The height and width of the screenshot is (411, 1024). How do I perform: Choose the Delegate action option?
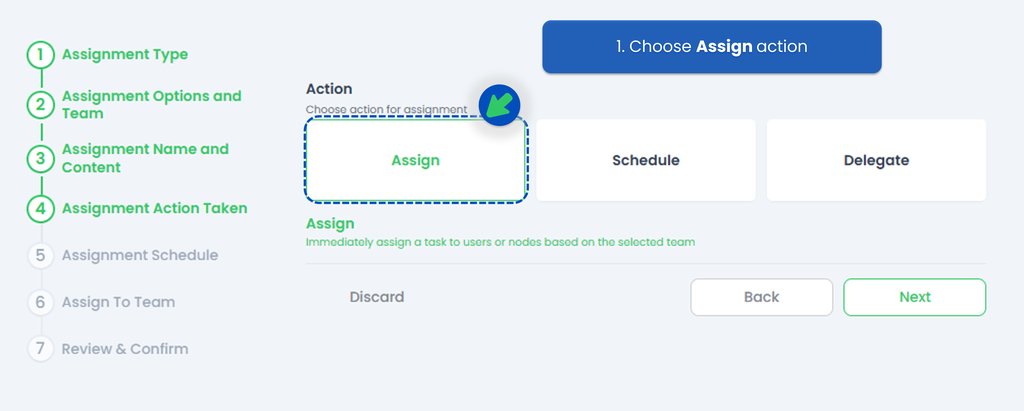[876, 160]
